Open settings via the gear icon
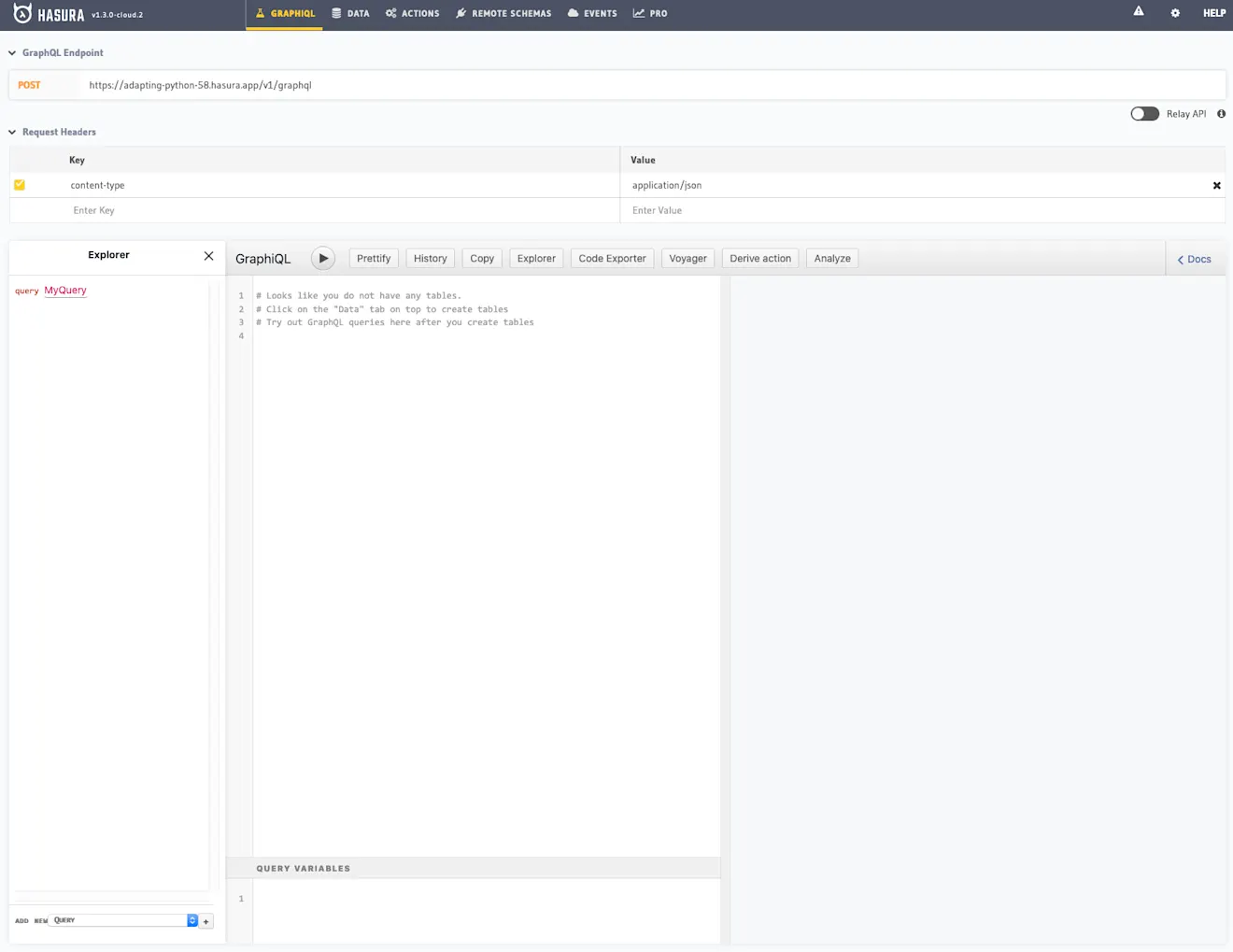The image size is (1233, 952). (1175, 13)
